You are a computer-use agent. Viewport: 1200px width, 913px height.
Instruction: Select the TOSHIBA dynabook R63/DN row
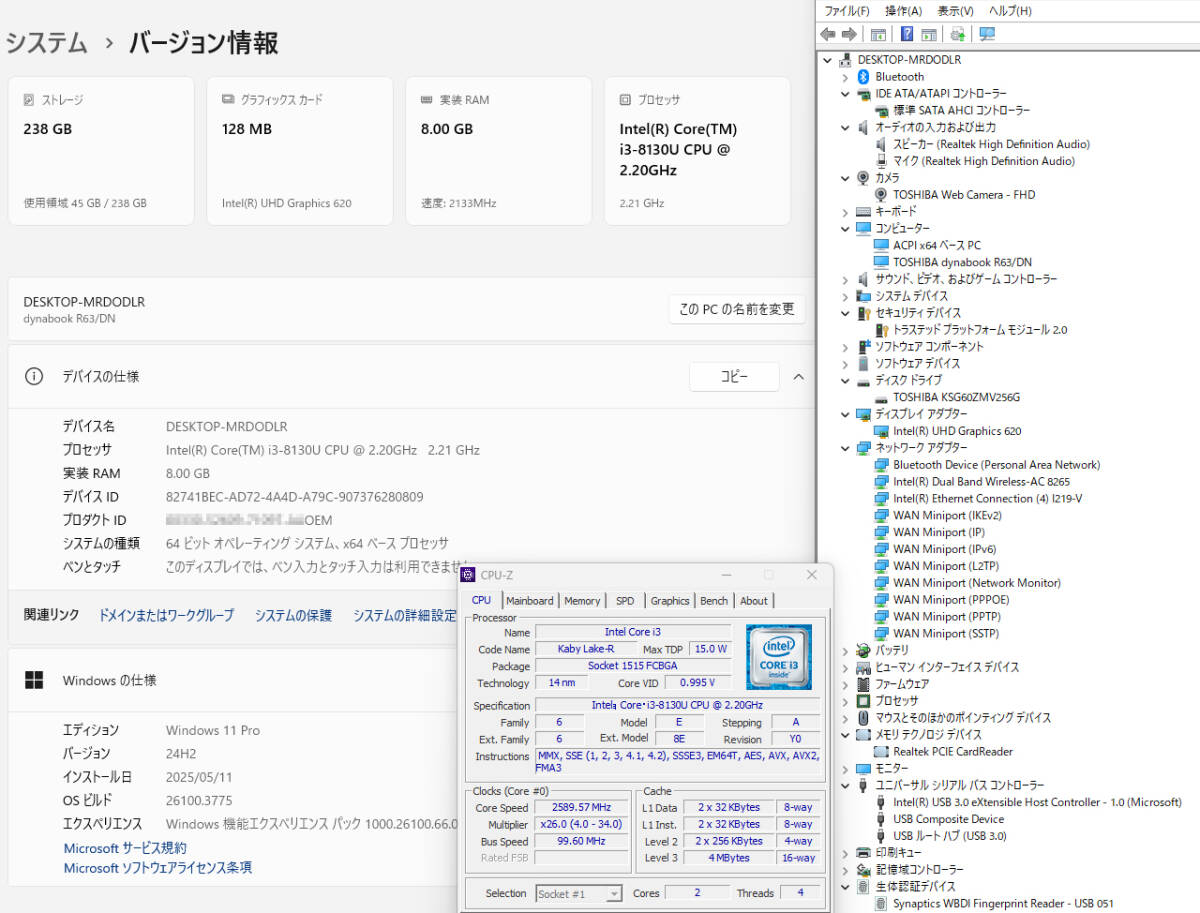click(x=962, y=262)
